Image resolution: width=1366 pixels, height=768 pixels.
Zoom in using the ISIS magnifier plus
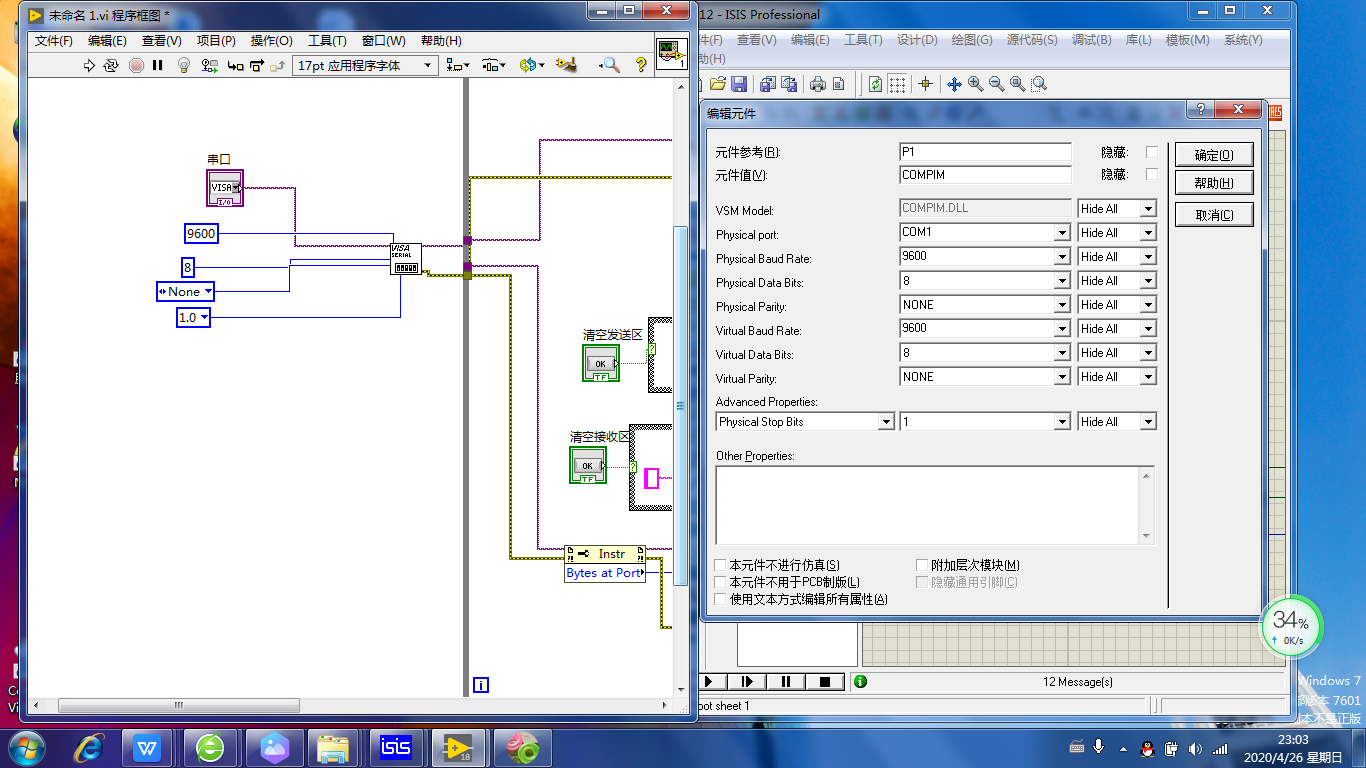click(975, 84)
